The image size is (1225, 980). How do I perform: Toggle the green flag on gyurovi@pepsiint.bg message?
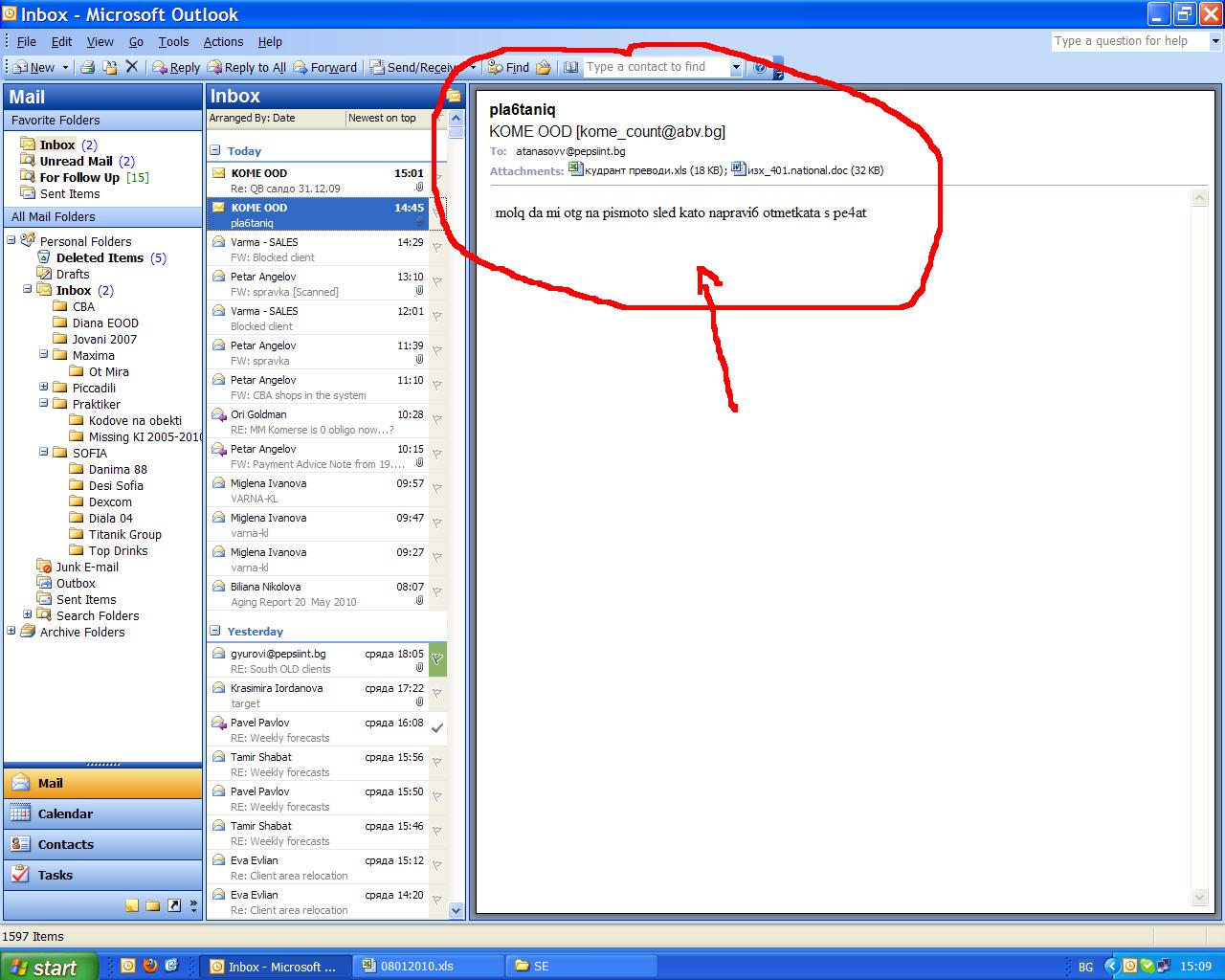(437, 659)
